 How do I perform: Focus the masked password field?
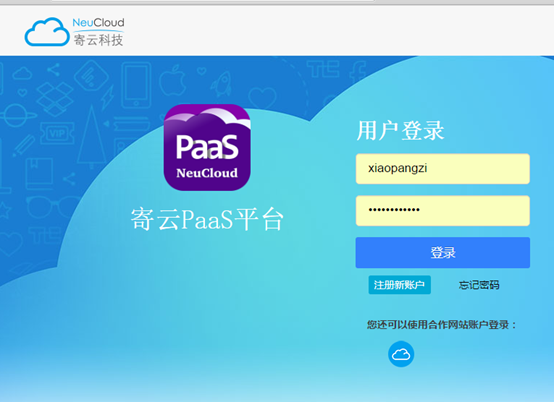[443, 211]
